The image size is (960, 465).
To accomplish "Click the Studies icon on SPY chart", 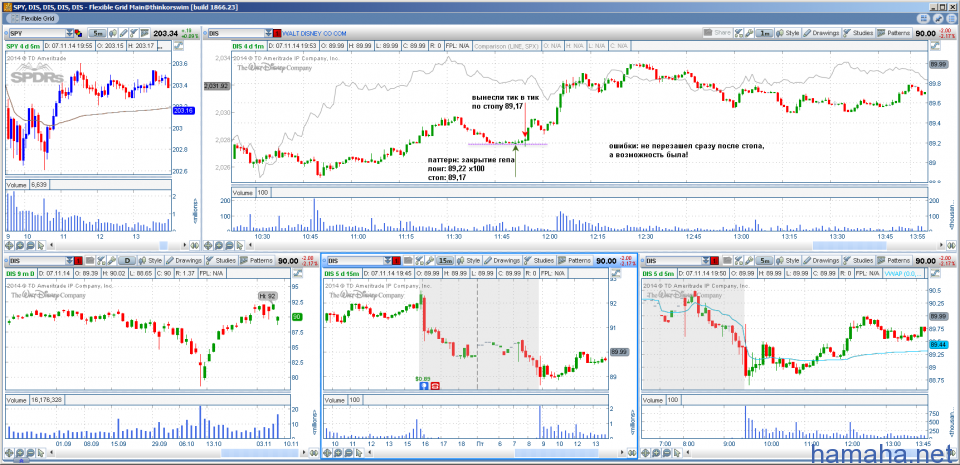I will [133, 33].
